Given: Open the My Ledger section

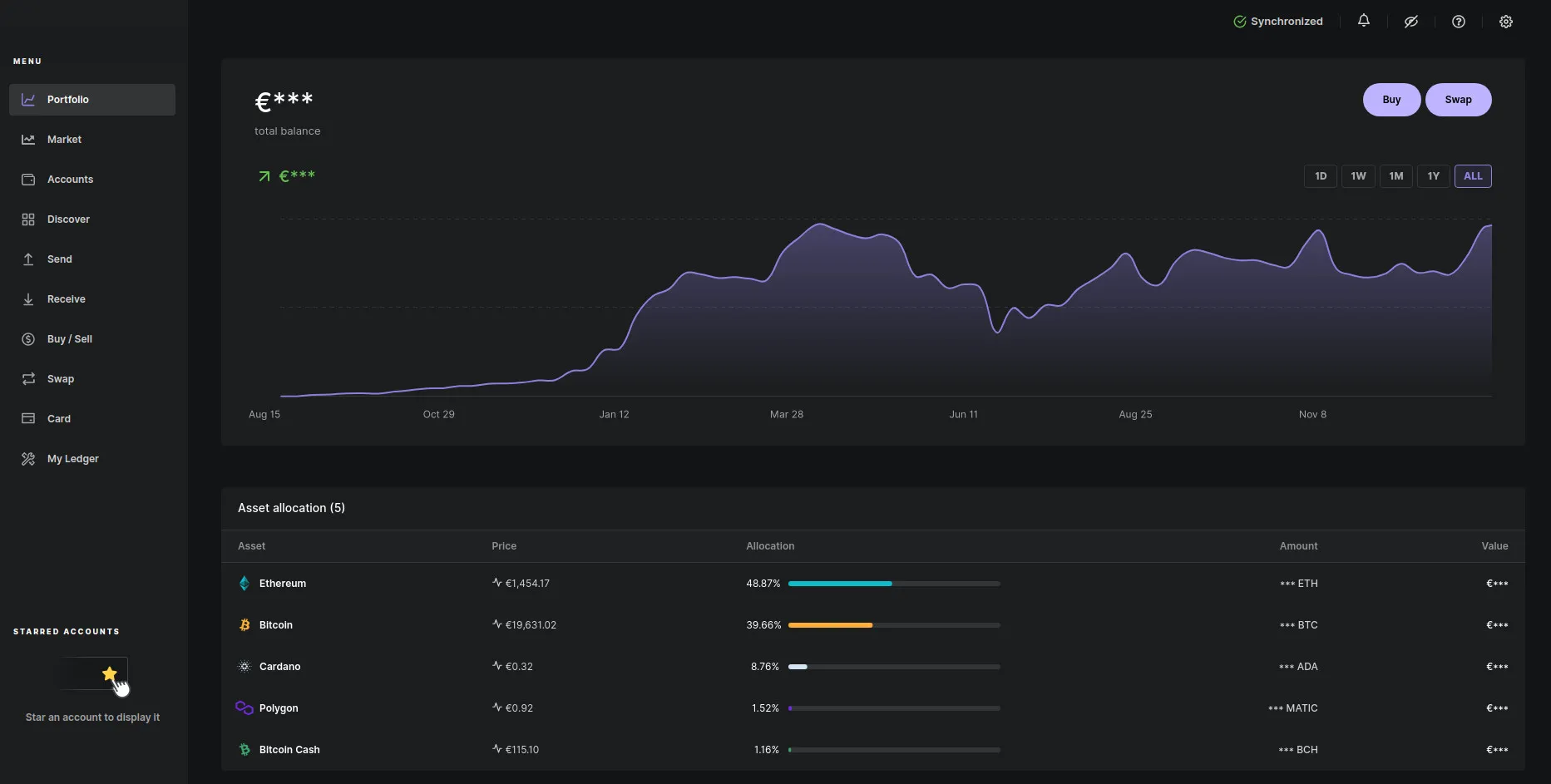Looking at the screenshot, I should tap(72, 458).
